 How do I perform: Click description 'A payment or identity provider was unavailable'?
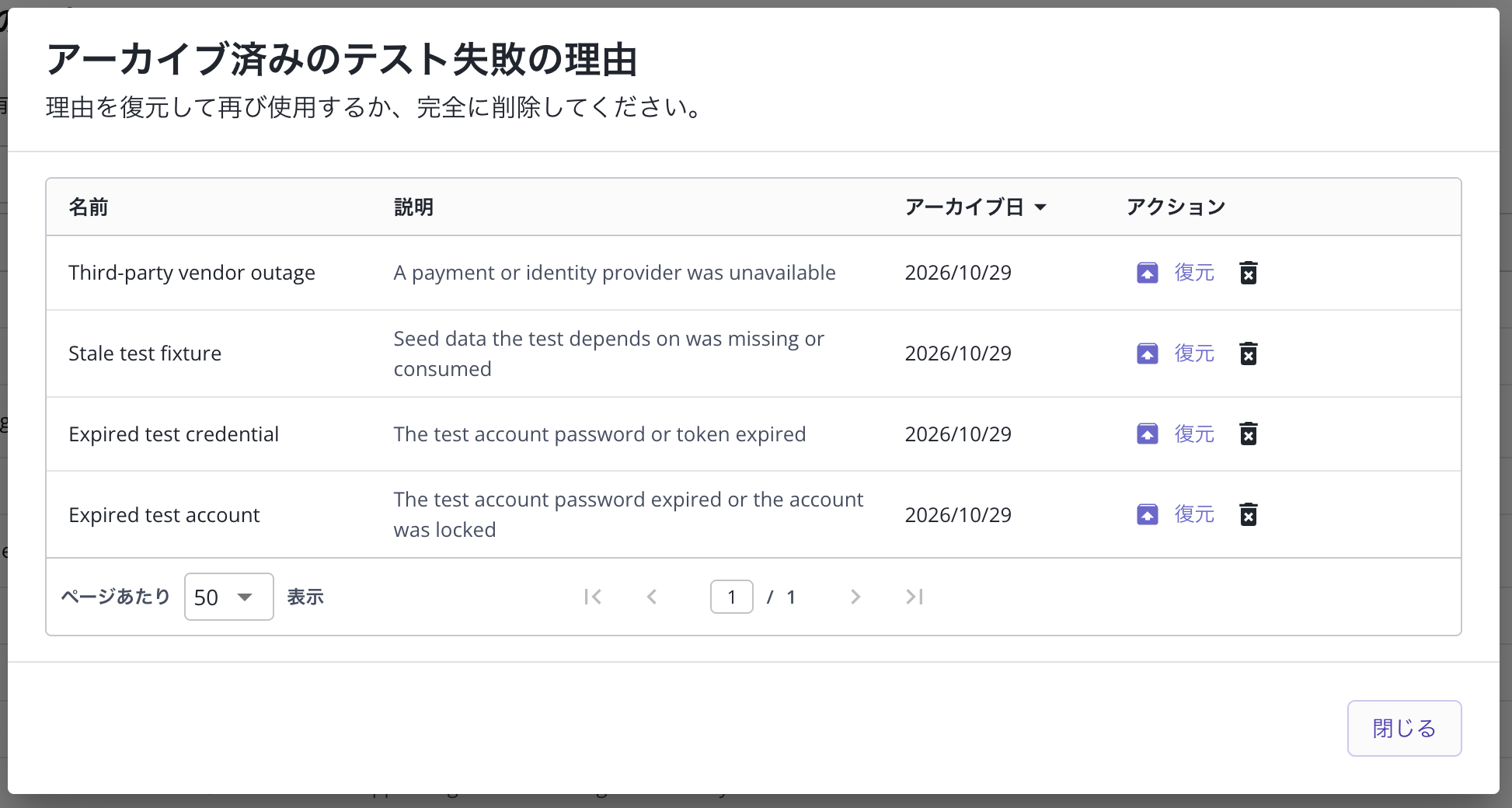click(x=615, y=273)
